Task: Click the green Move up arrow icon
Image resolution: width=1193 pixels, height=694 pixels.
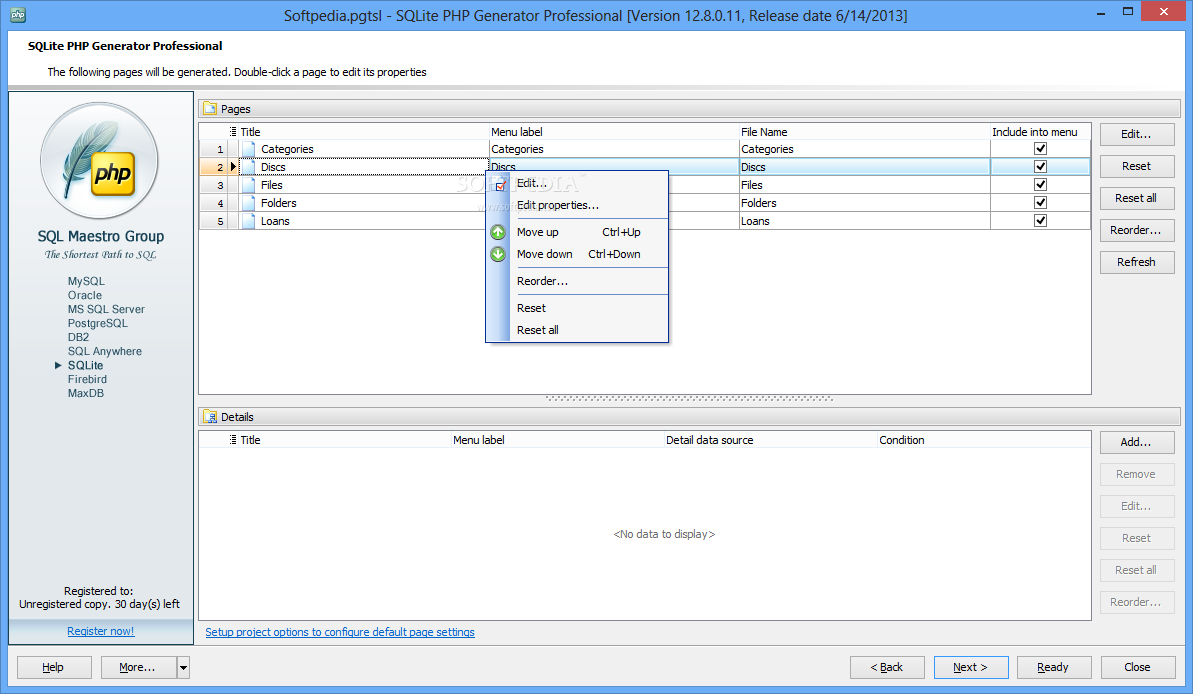Action: [498, 232]
